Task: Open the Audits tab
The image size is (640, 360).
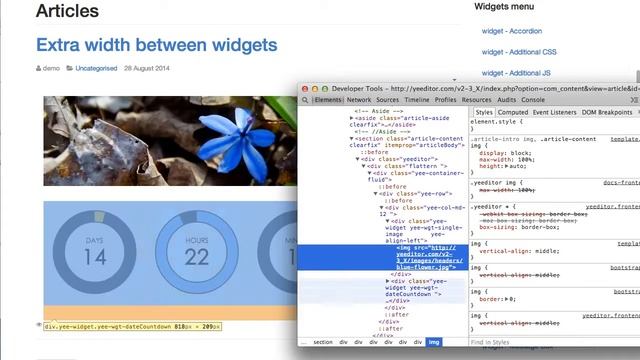Action: pyautogui.click(x=507, y=100)
